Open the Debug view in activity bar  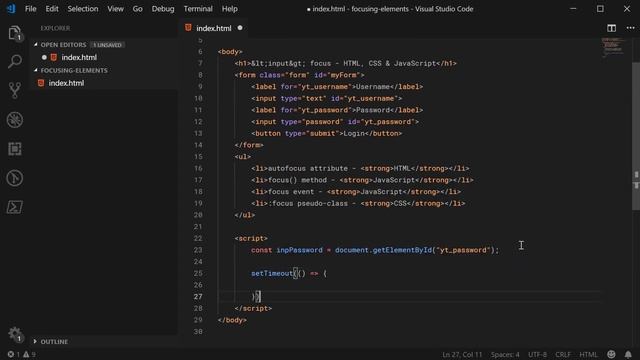(x=14, y=120)
